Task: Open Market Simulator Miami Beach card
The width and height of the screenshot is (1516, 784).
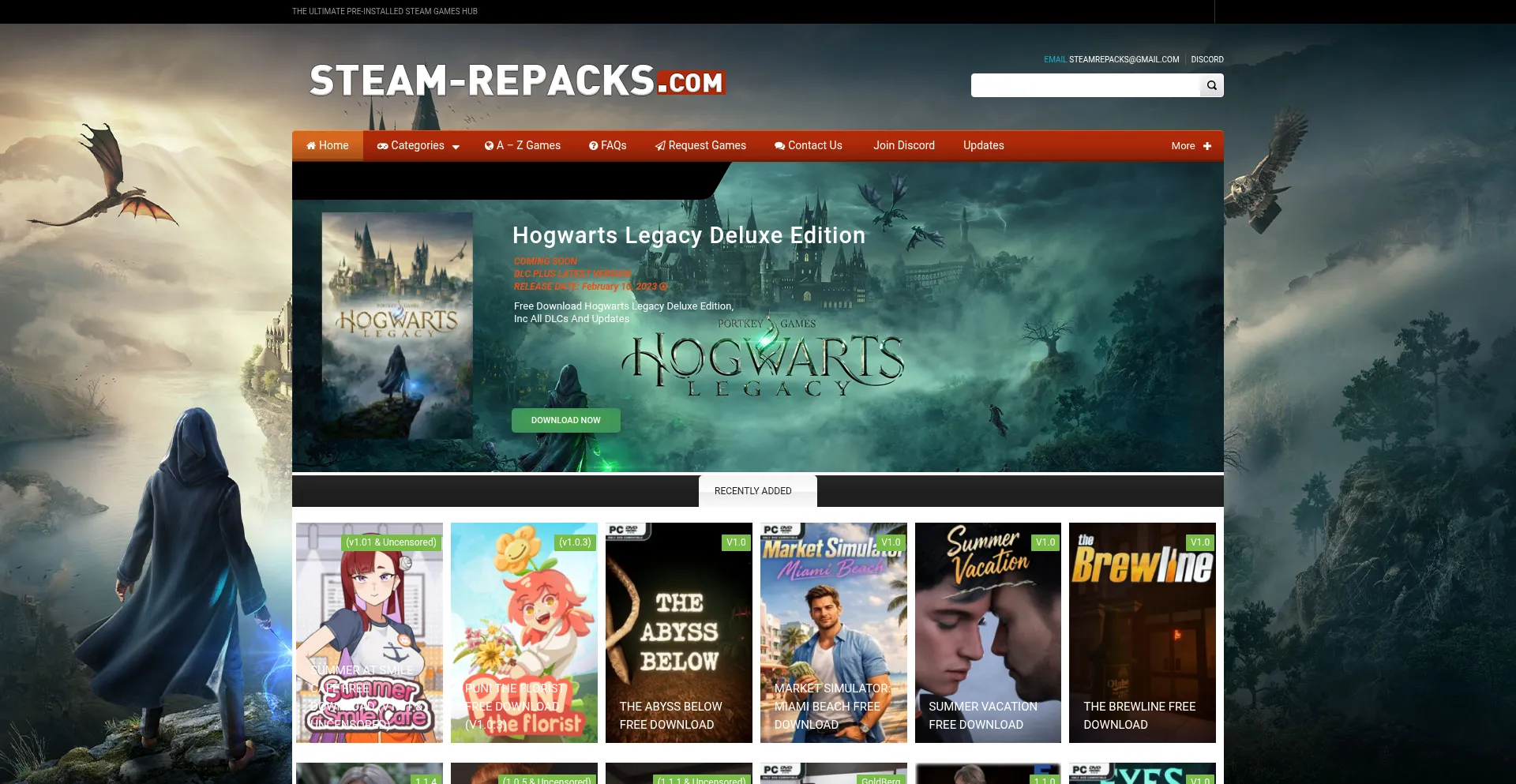Action: click(x=834, y=632)
